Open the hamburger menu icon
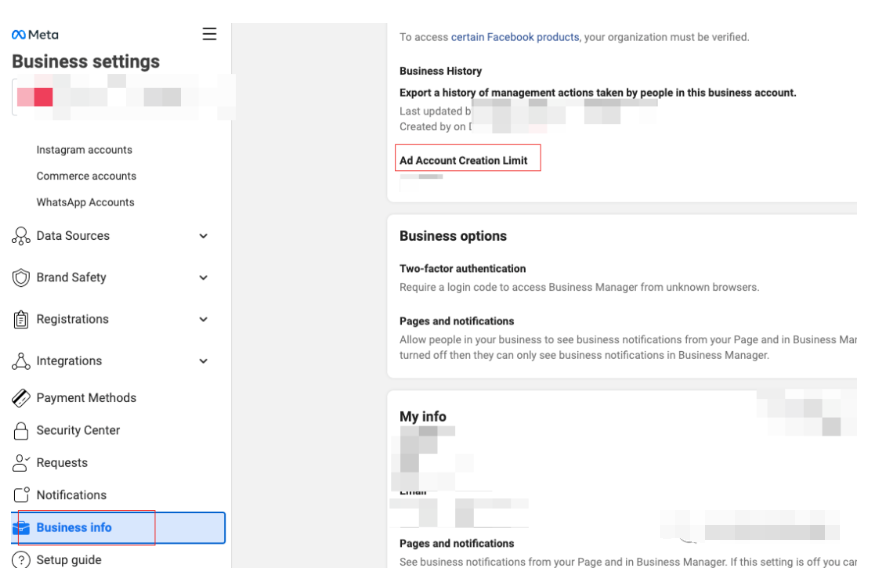 click(210, 34)
